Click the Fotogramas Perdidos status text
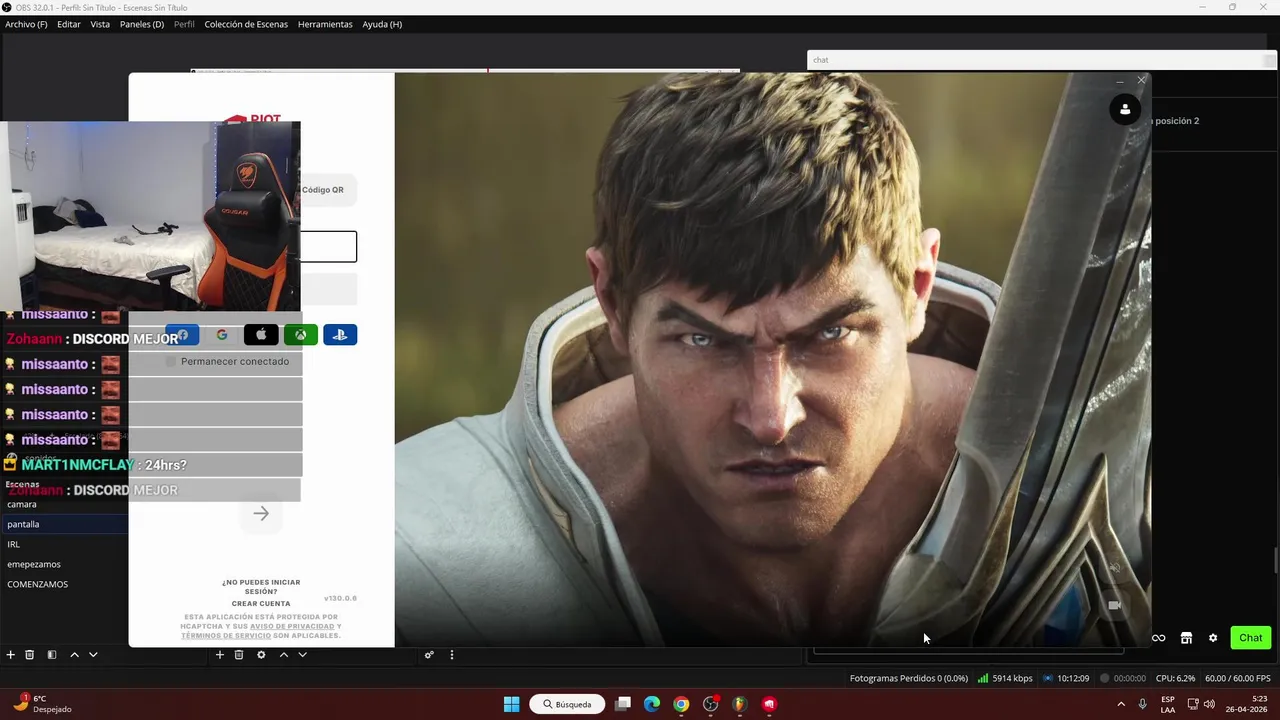 (909, 678)
